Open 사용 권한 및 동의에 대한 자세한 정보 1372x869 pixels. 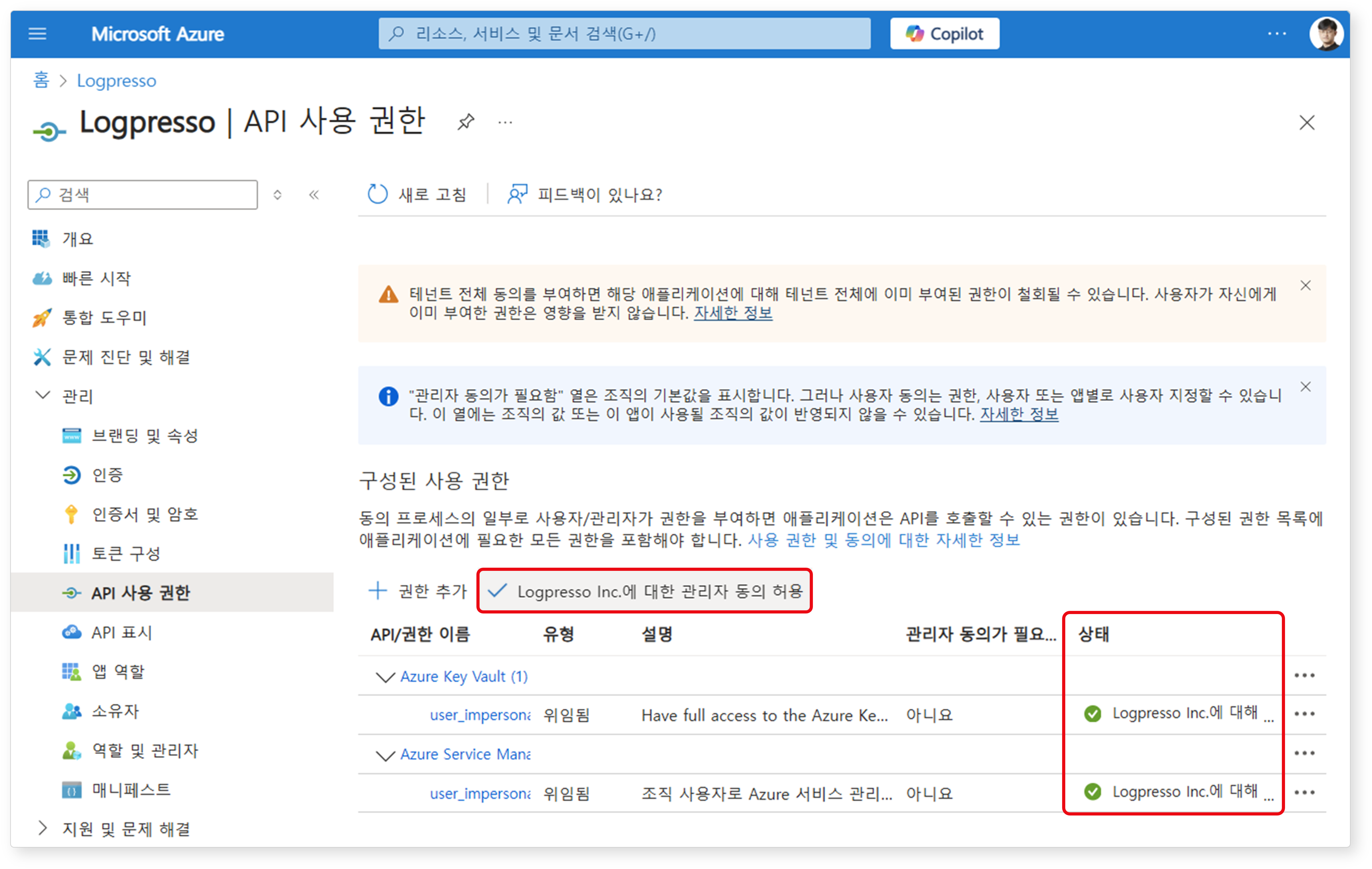click(x=884, y=540)
